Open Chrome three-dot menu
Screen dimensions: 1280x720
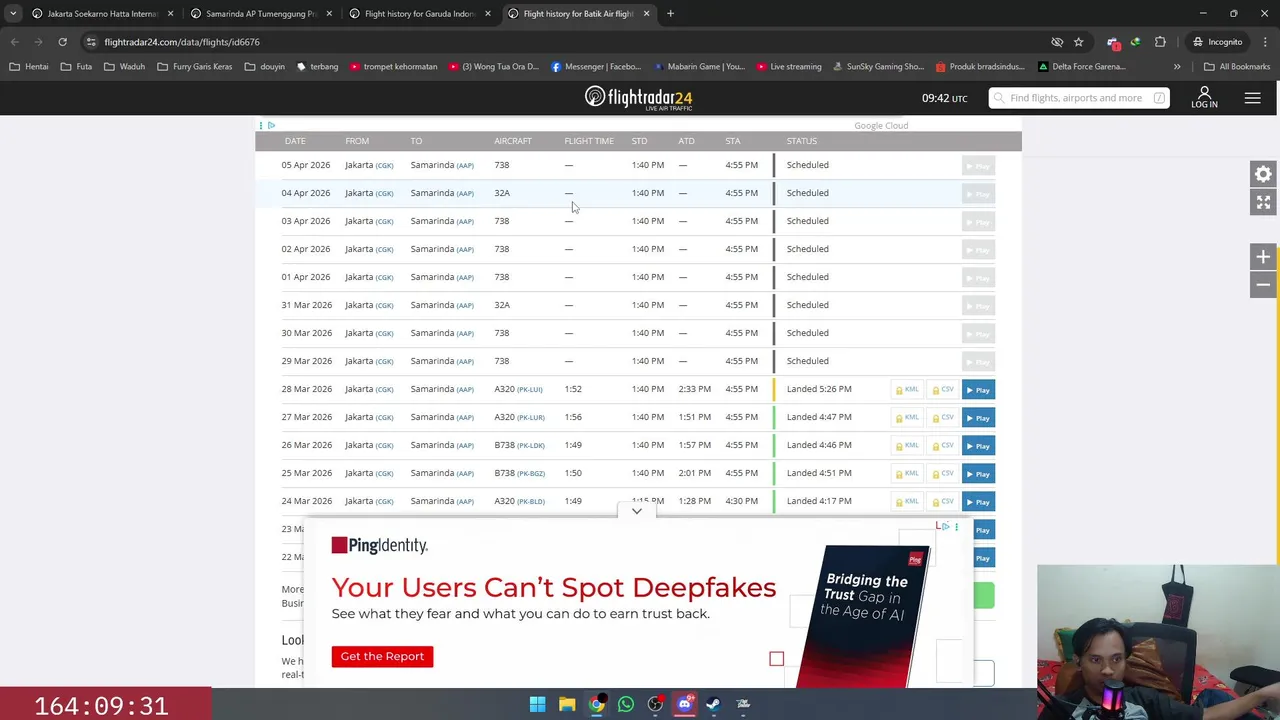[x=1265, y=42]
